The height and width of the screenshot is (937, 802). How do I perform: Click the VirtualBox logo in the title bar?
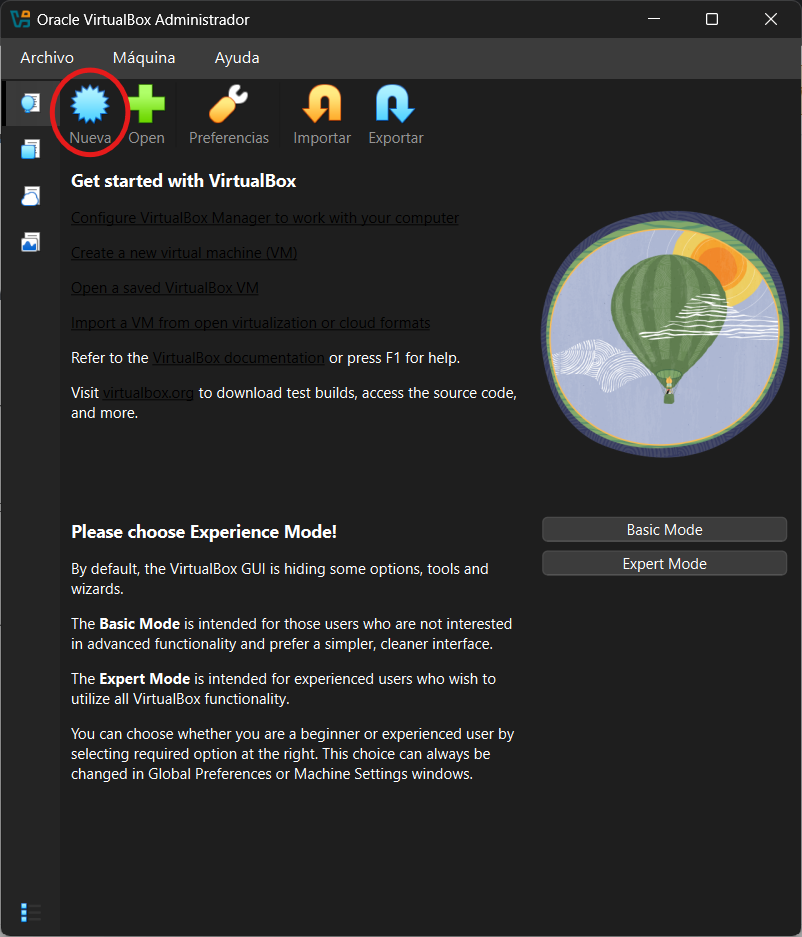[19, 18]
